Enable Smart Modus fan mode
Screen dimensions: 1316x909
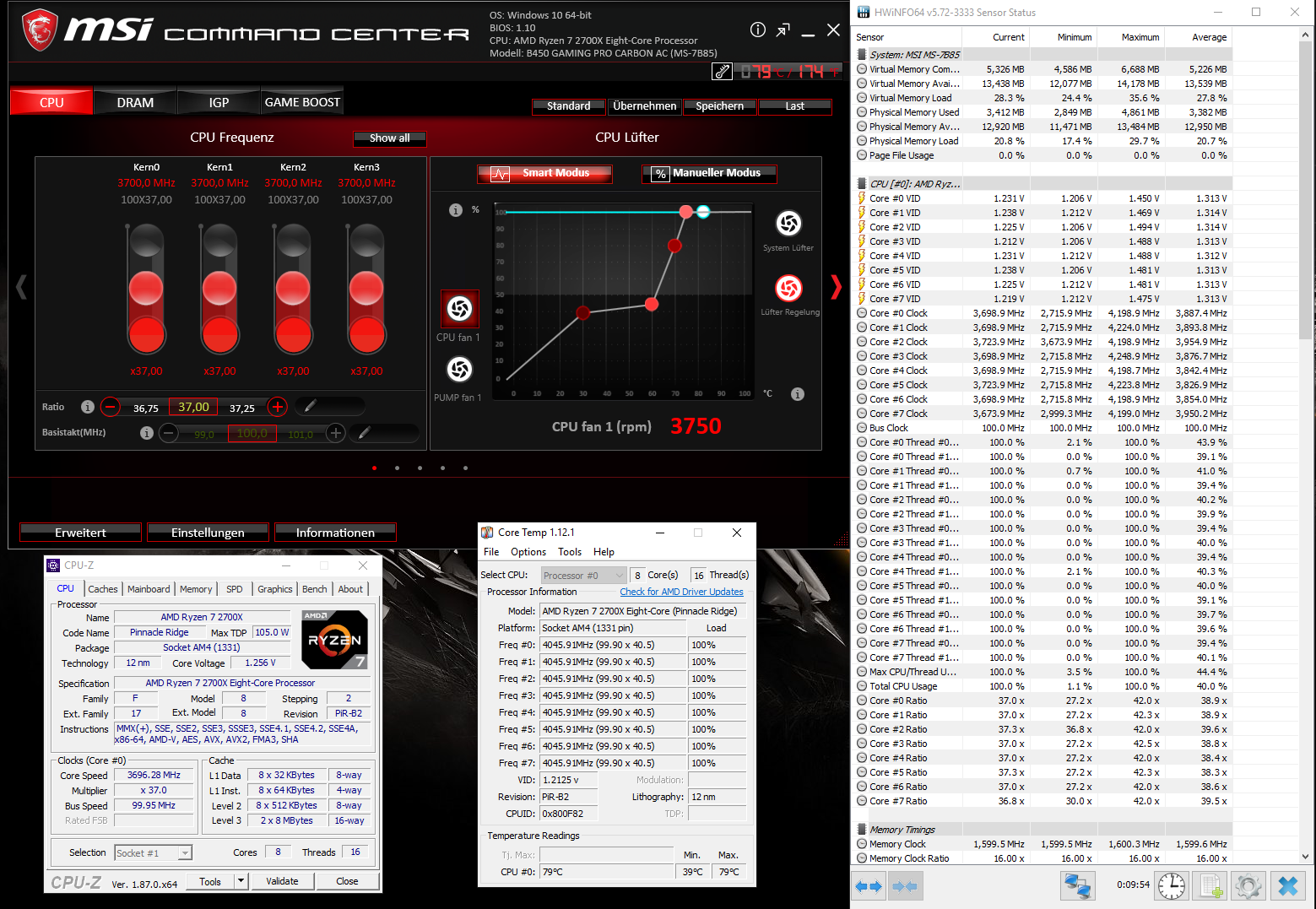pyautogui.click(x=545, y=173)
